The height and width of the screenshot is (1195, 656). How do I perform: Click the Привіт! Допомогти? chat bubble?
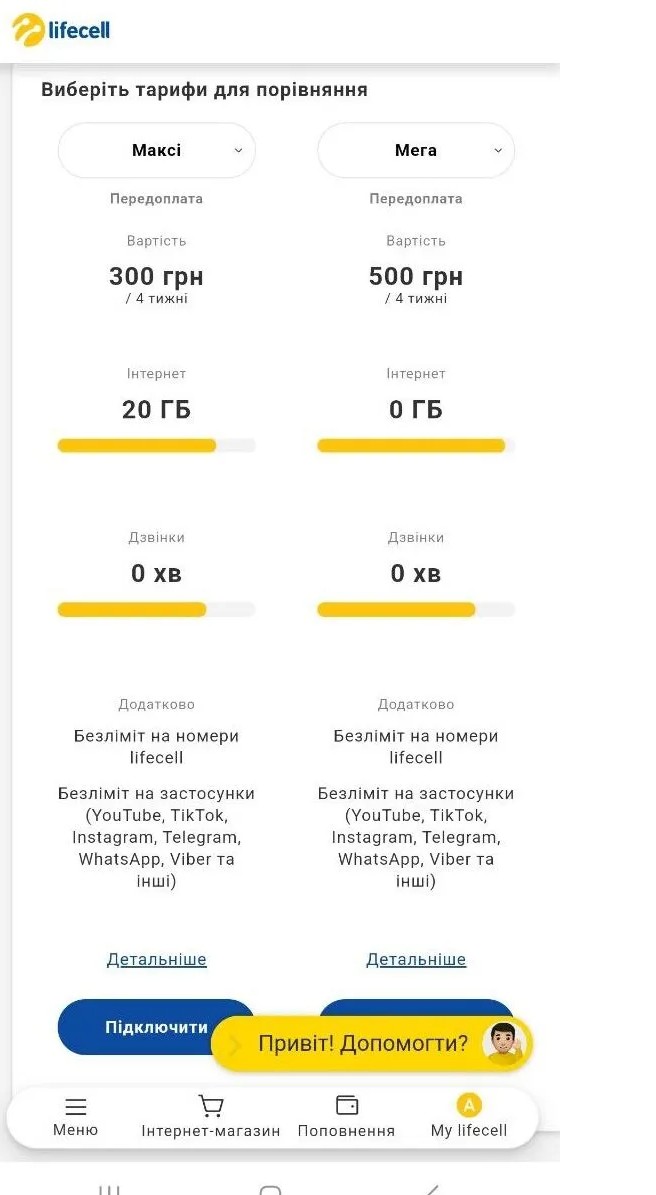pos(371,1043)
